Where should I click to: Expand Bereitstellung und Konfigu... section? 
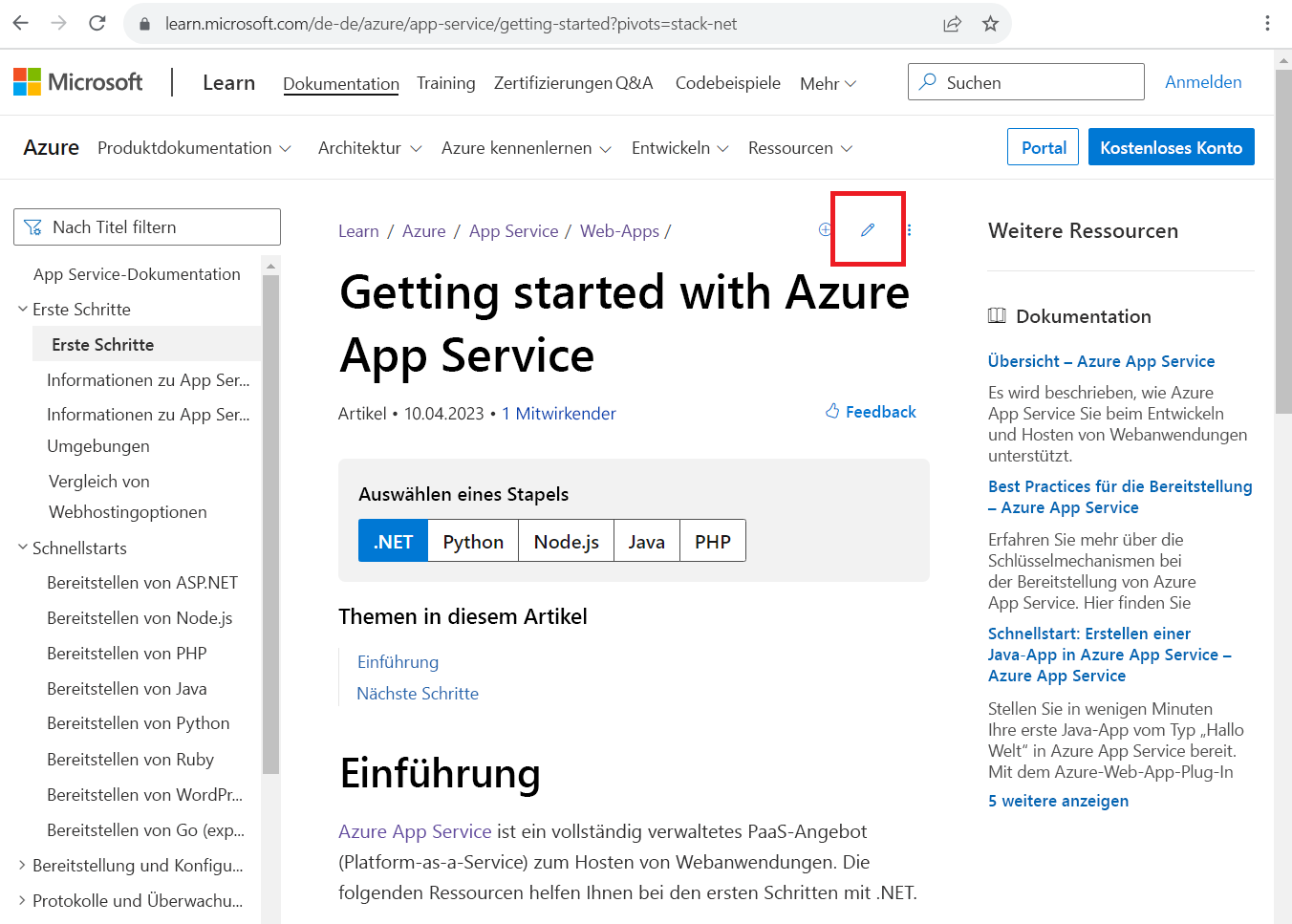(23, 865)
